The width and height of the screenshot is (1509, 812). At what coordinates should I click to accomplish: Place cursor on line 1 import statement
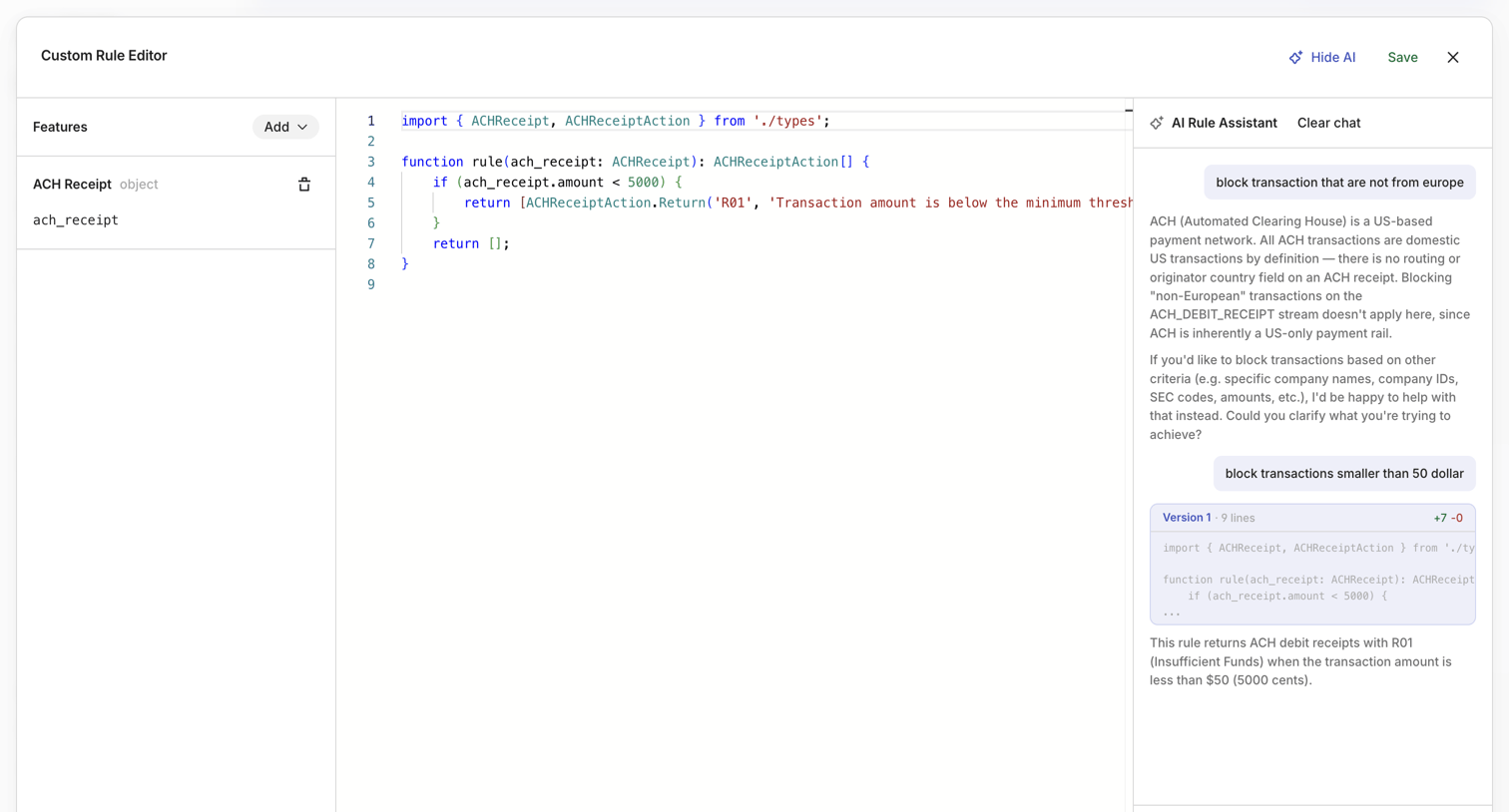click(x=615, y=121)
